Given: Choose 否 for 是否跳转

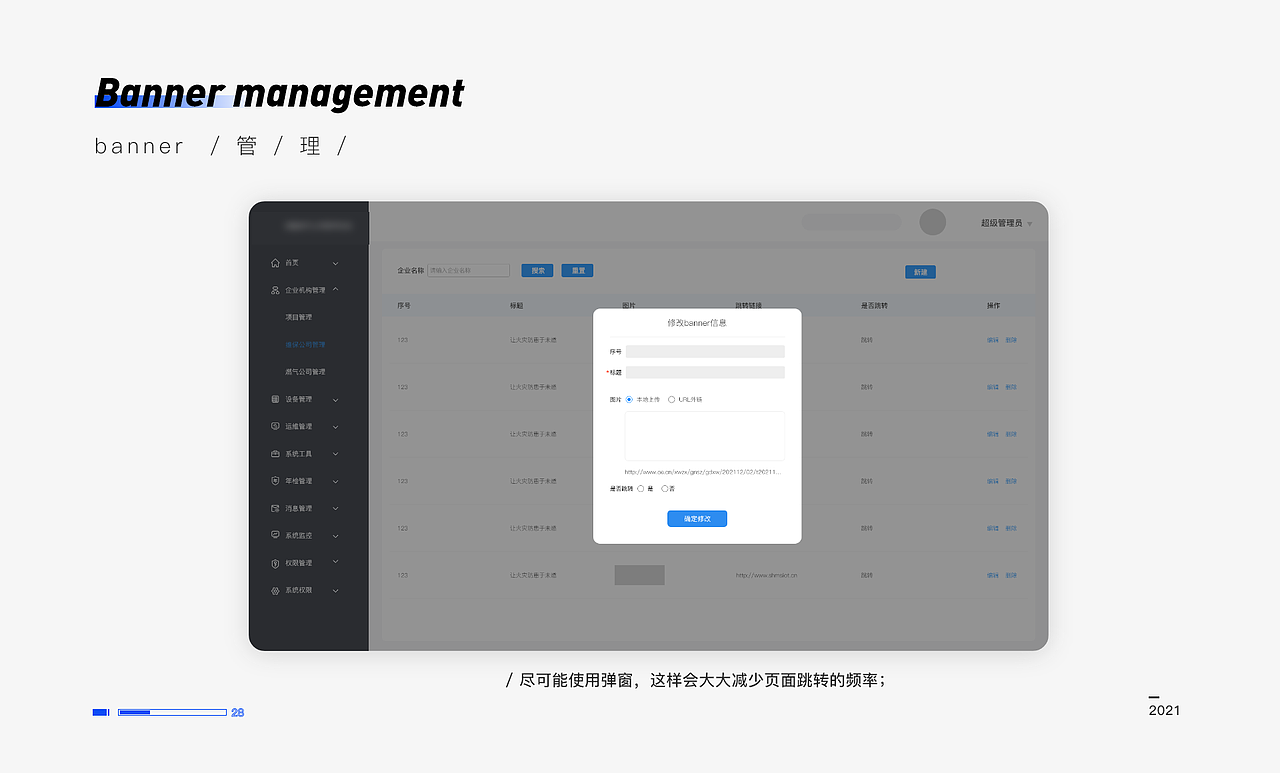Looking at the screenshot, I should [x=665, y=488].
